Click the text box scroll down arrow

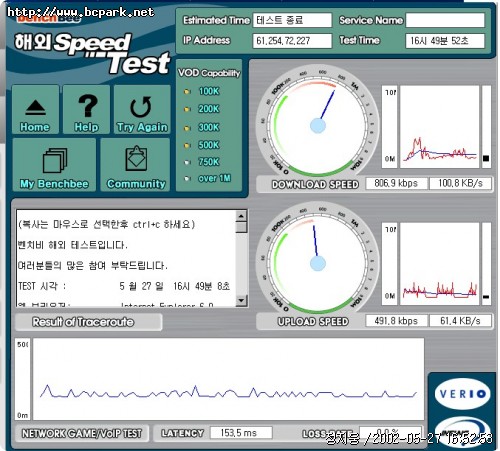(x=241, y=300)
